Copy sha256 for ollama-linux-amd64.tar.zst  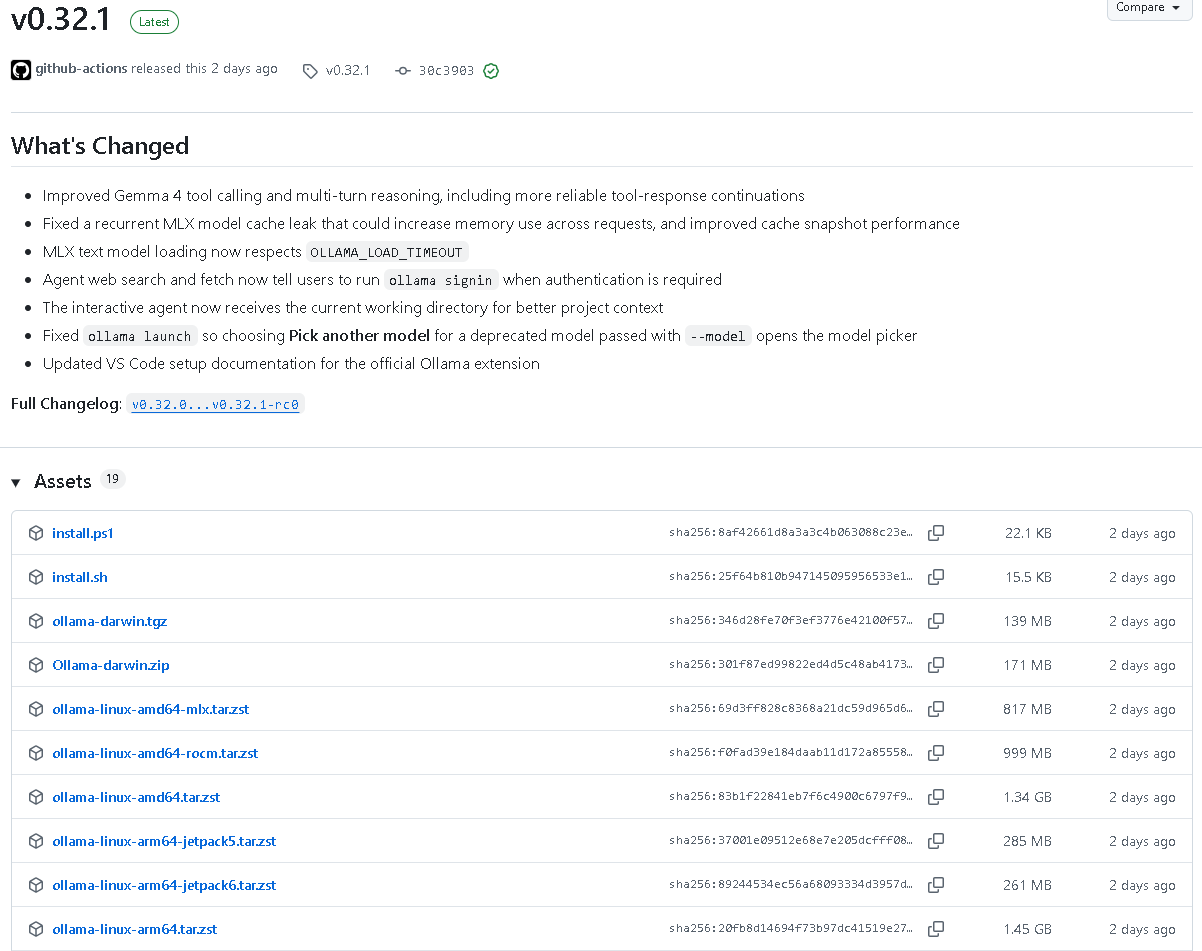(x=936, y=797)
